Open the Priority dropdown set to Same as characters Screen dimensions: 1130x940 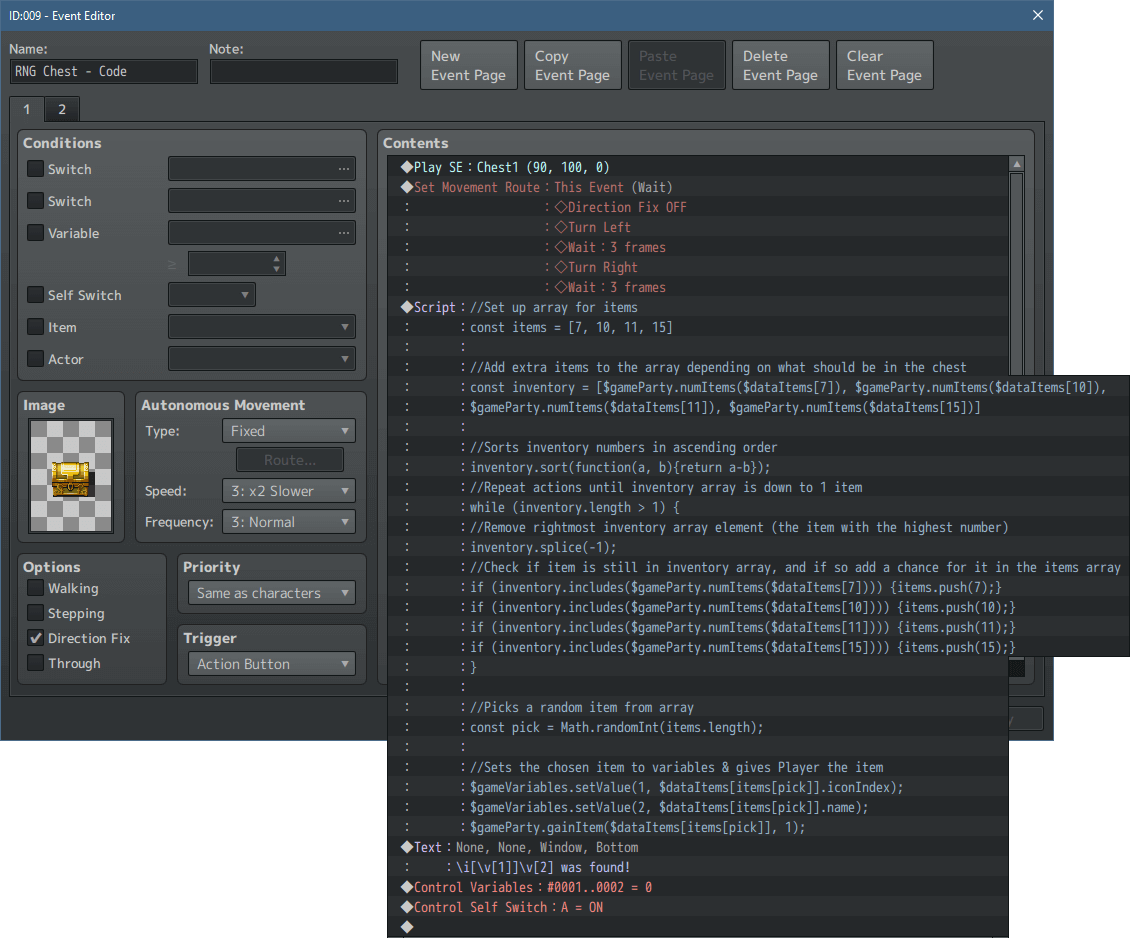click(271, 592)
